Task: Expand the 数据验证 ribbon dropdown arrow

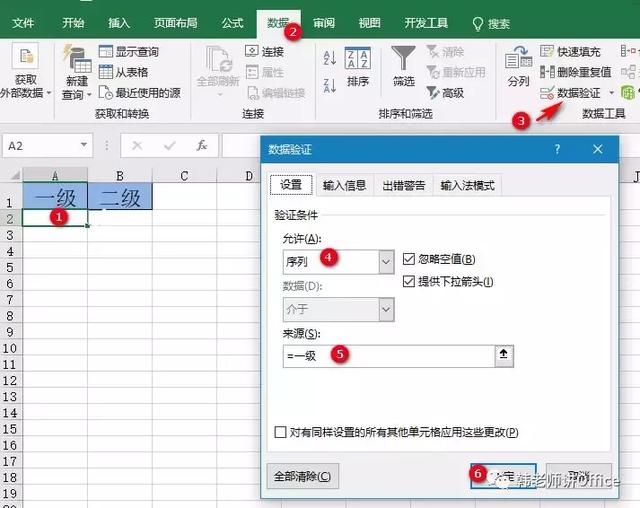Action: 611,93
